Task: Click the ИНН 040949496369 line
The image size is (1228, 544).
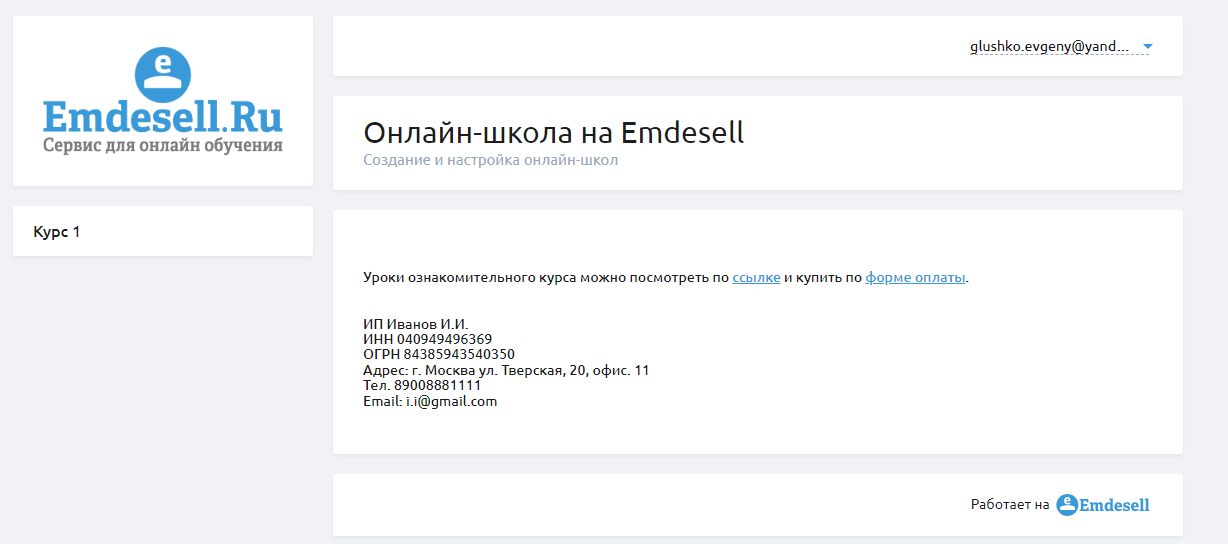Action: pyautogui.click(x=427, y=339)
